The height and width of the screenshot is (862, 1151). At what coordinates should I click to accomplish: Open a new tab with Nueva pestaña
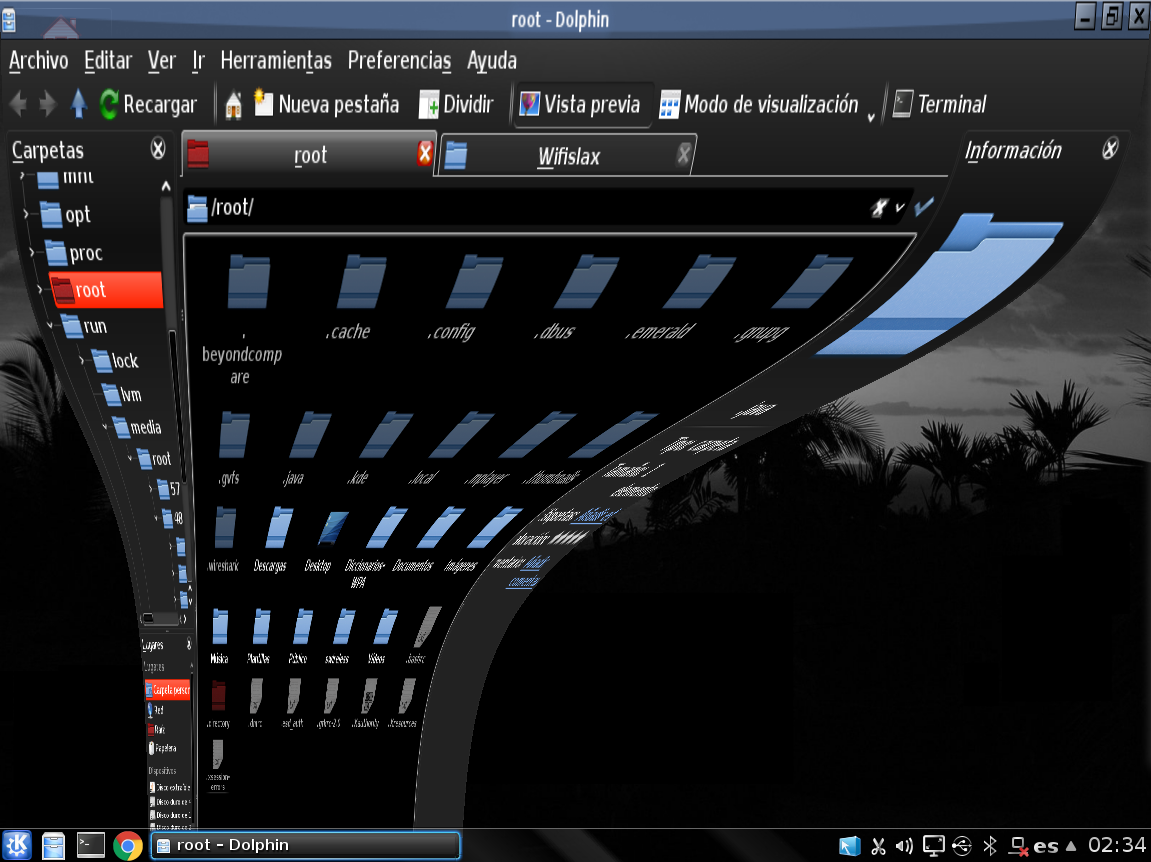click(326, 104)
